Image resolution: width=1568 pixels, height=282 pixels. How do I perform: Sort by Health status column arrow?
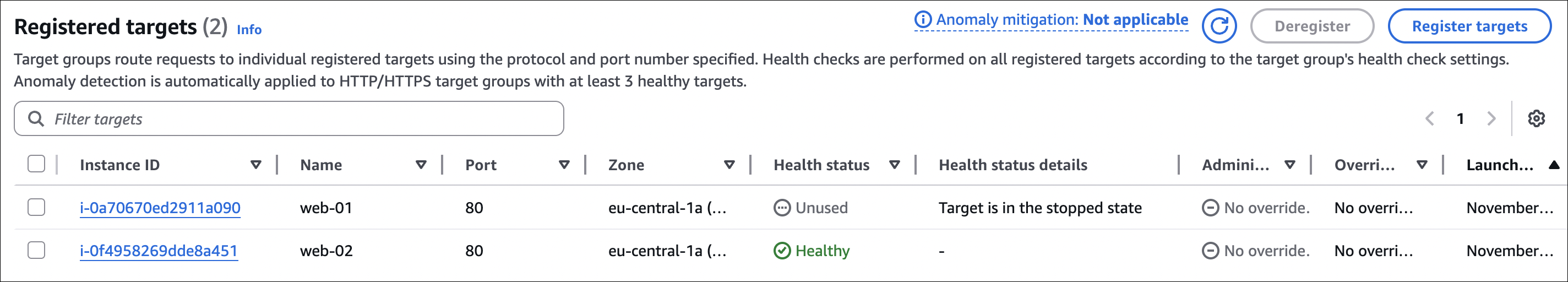tap(894, 165)
